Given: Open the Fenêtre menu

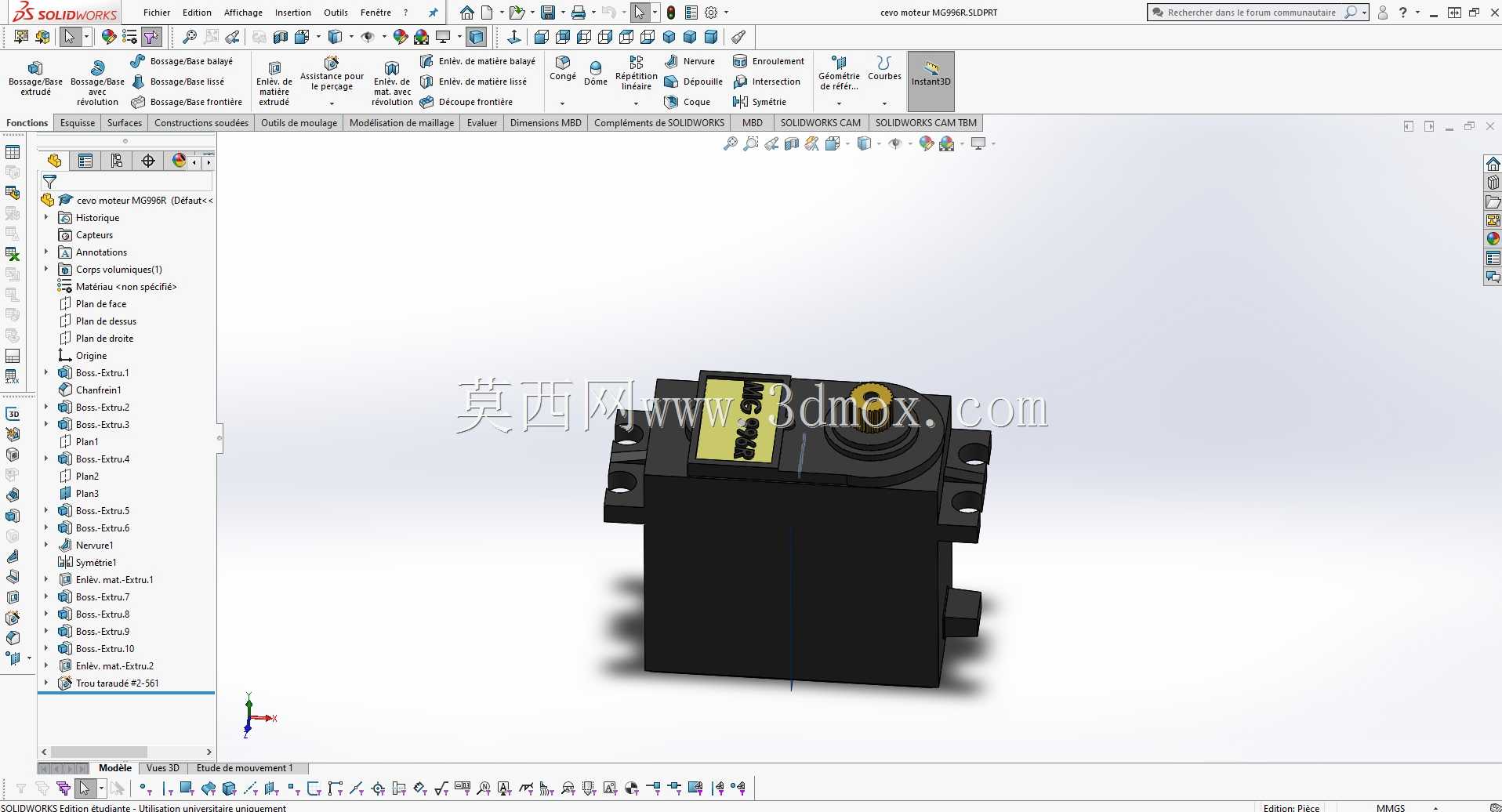Looking at the screenshot, I should point(375,13).
